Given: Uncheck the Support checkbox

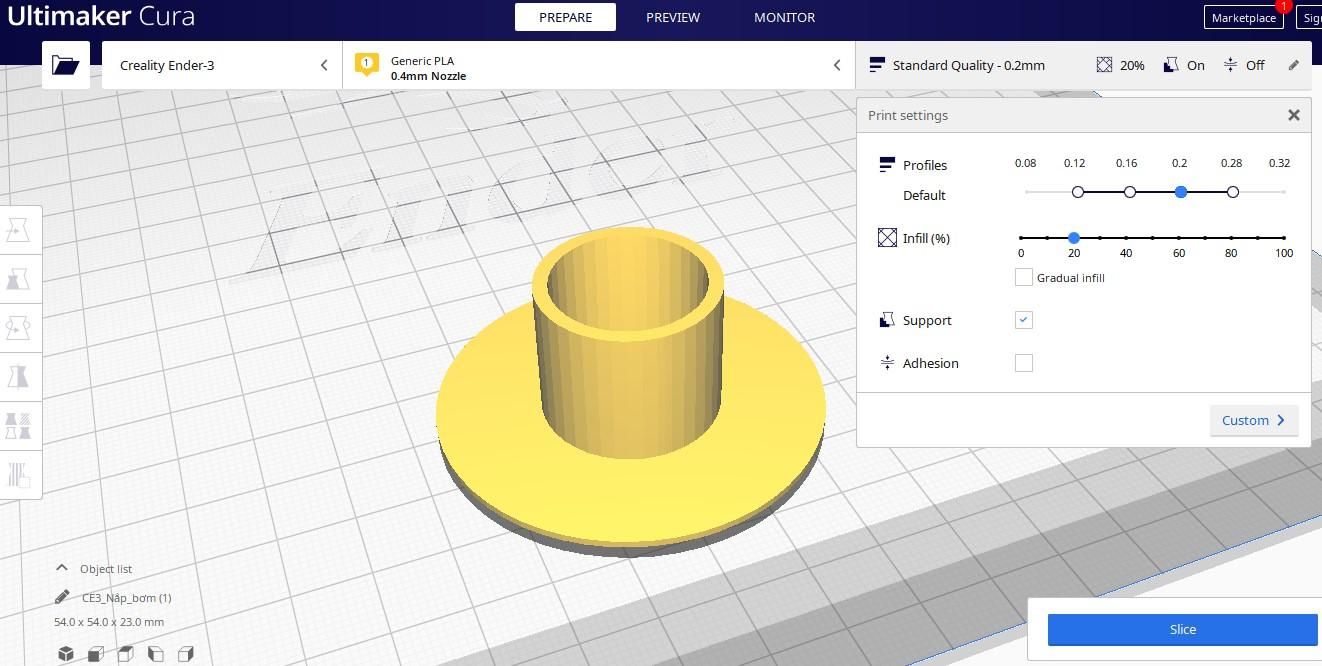Looking at the screenshot, I should [x=1024, y=320].
